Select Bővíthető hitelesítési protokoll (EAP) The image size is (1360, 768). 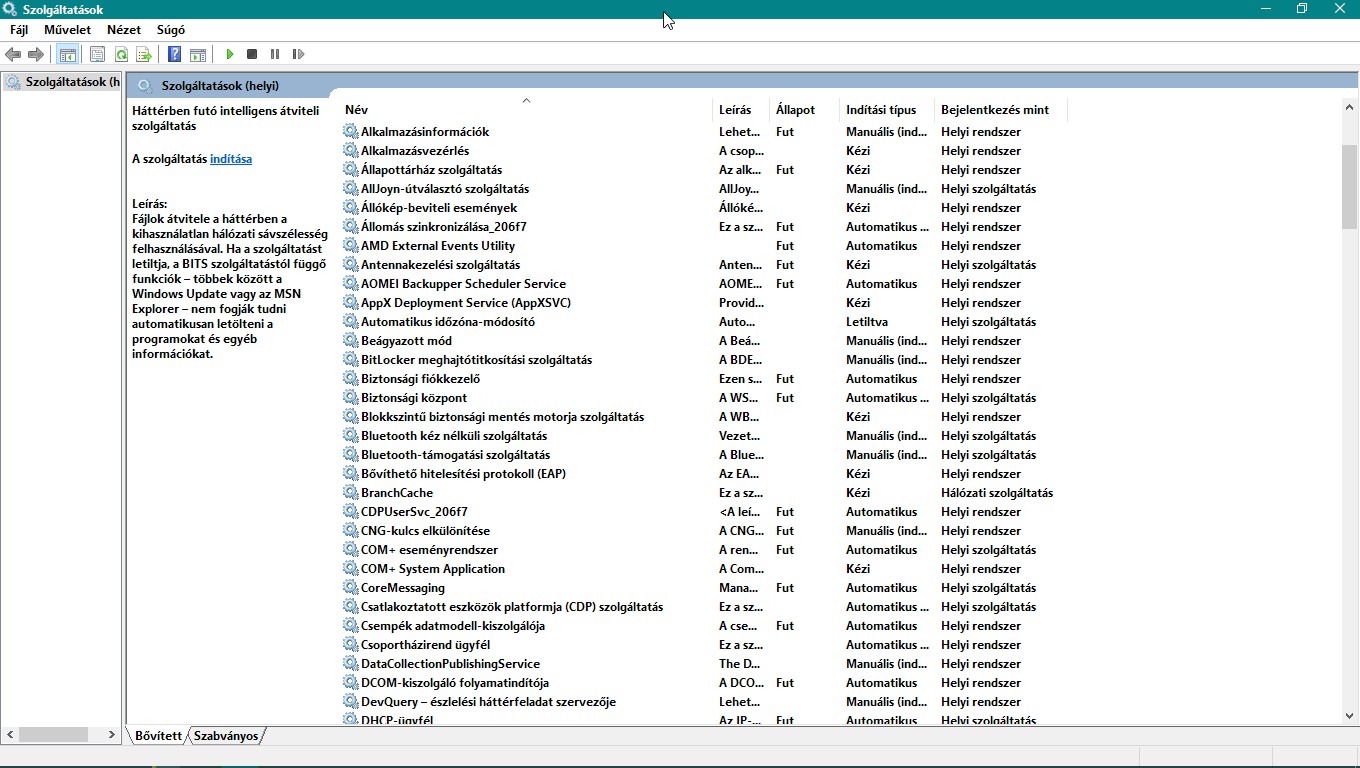coord(704,473)
